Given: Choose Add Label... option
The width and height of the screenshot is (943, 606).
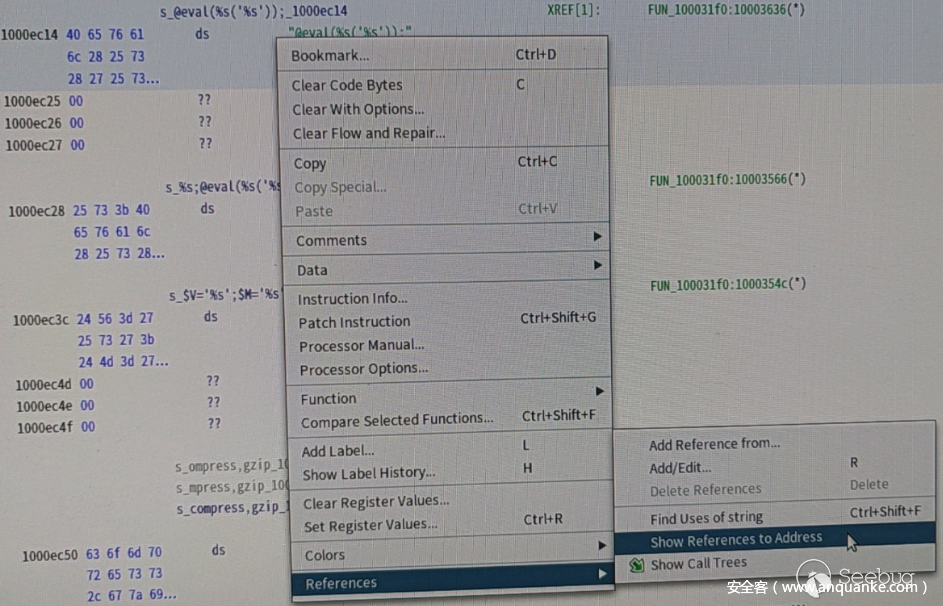Looking at the screenshot, I should [338, 450].
